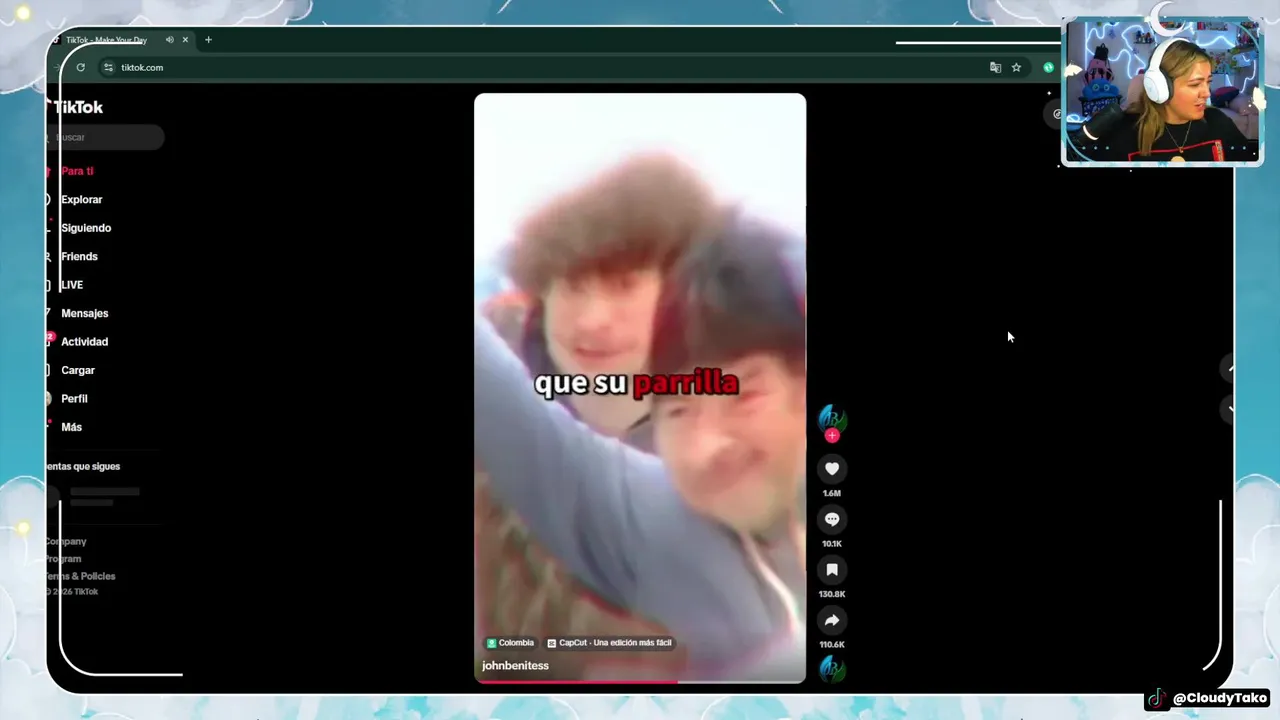Open the Friends section
Image resolution: width=1280 pixels, height=720 pixels.
[x=79, y=257]
